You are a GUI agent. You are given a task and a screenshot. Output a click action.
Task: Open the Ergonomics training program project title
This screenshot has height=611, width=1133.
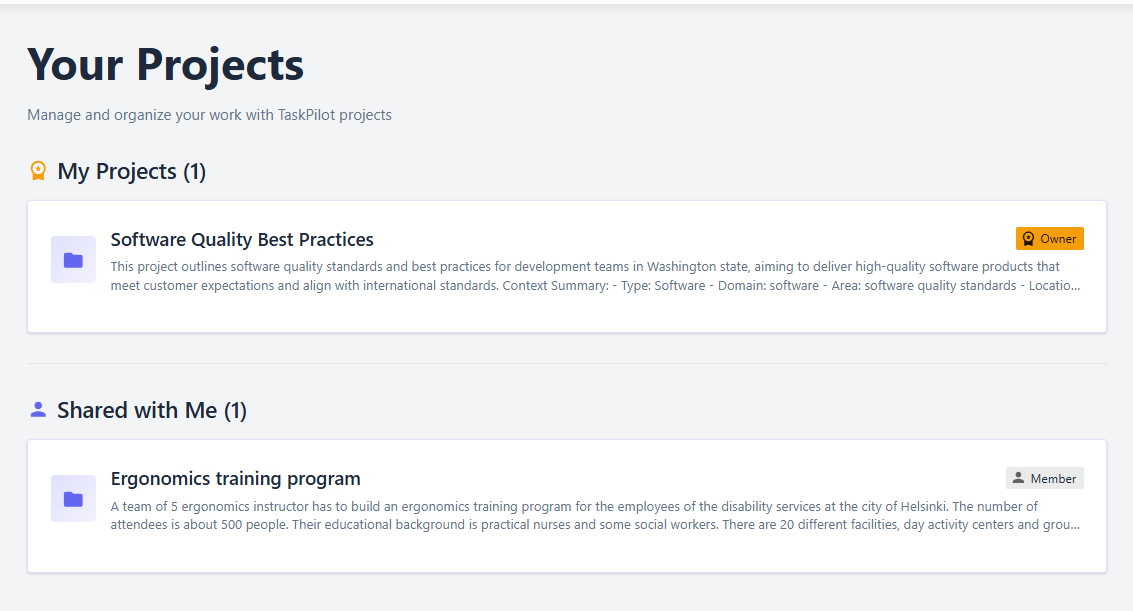click(x=236, y=479)
